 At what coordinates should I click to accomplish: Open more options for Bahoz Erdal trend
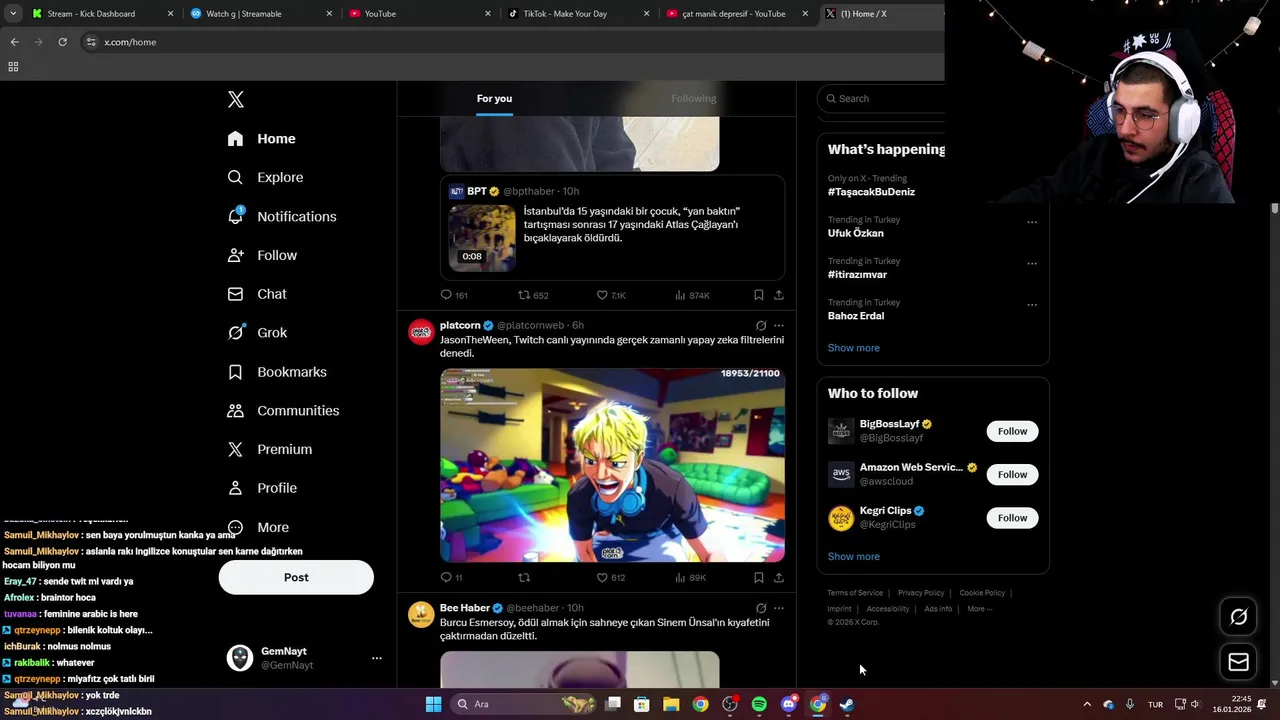(x=1032, y=304)
